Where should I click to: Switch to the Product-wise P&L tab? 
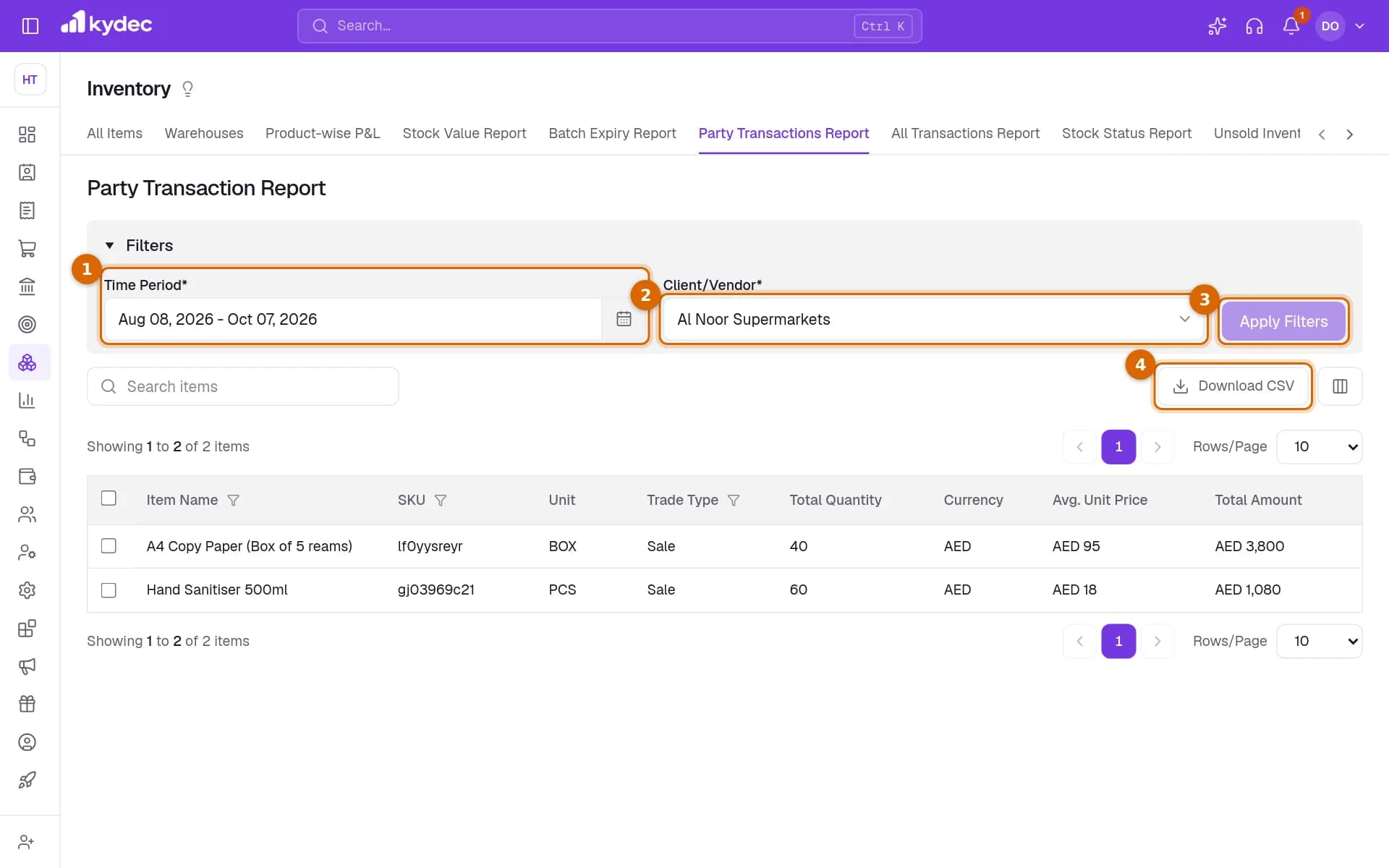(323, 134)
